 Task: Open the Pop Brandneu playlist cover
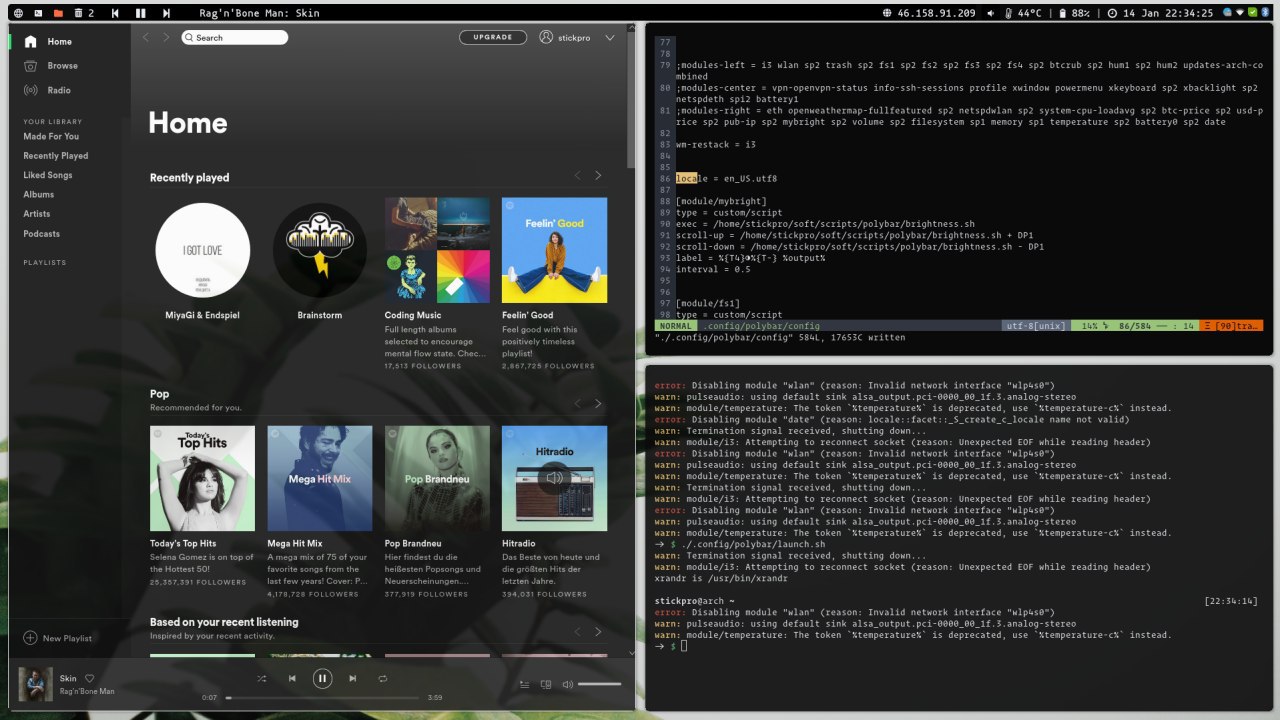[437, 478]
